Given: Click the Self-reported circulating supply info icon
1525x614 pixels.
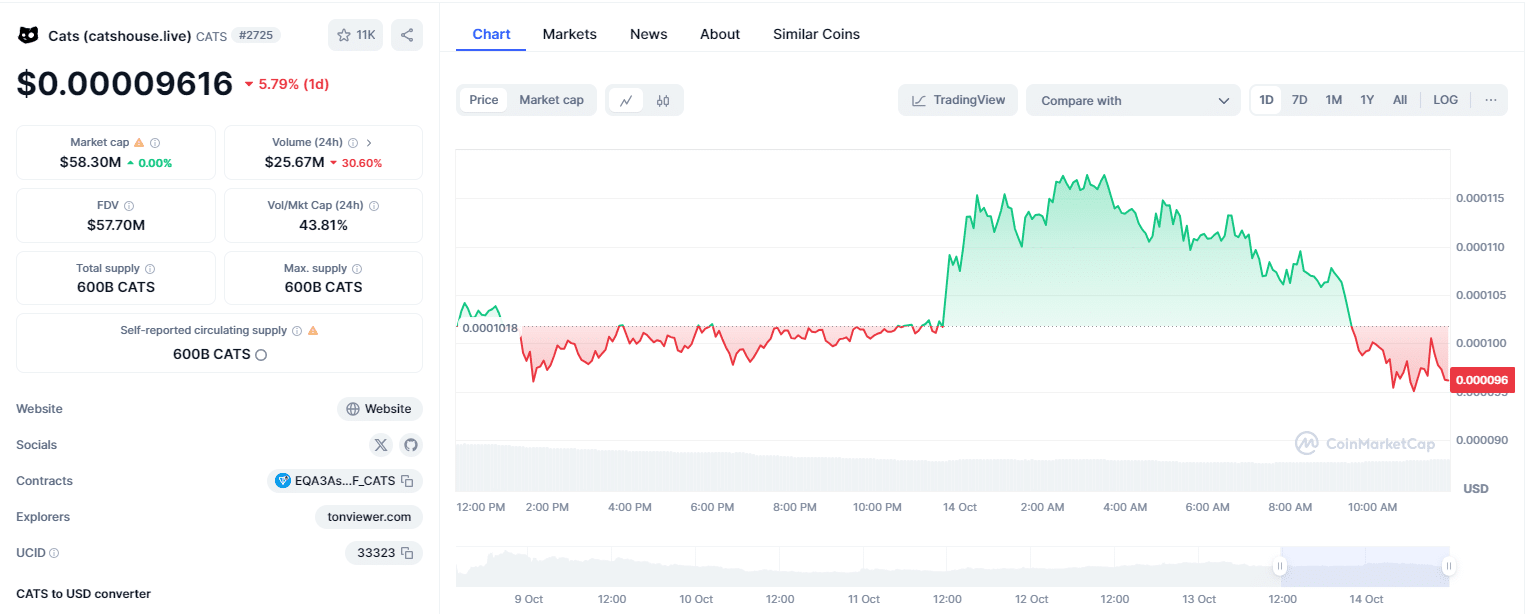Looking at the screenshot, I should pos(296,331).
